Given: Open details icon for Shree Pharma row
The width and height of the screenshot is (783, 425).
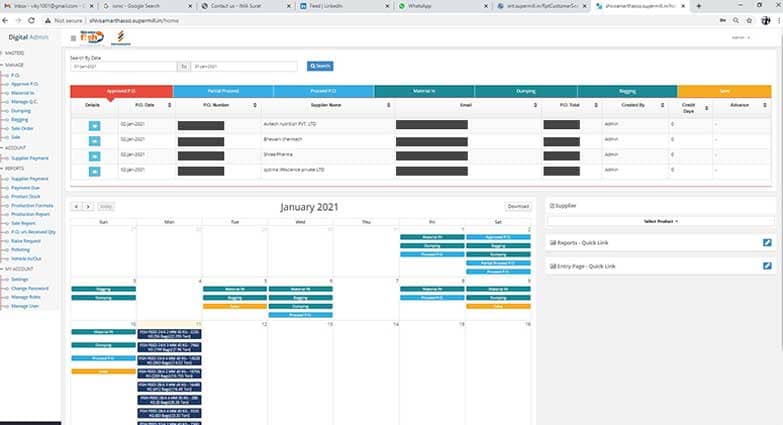Looking at the screenshot, I should 94,155.
